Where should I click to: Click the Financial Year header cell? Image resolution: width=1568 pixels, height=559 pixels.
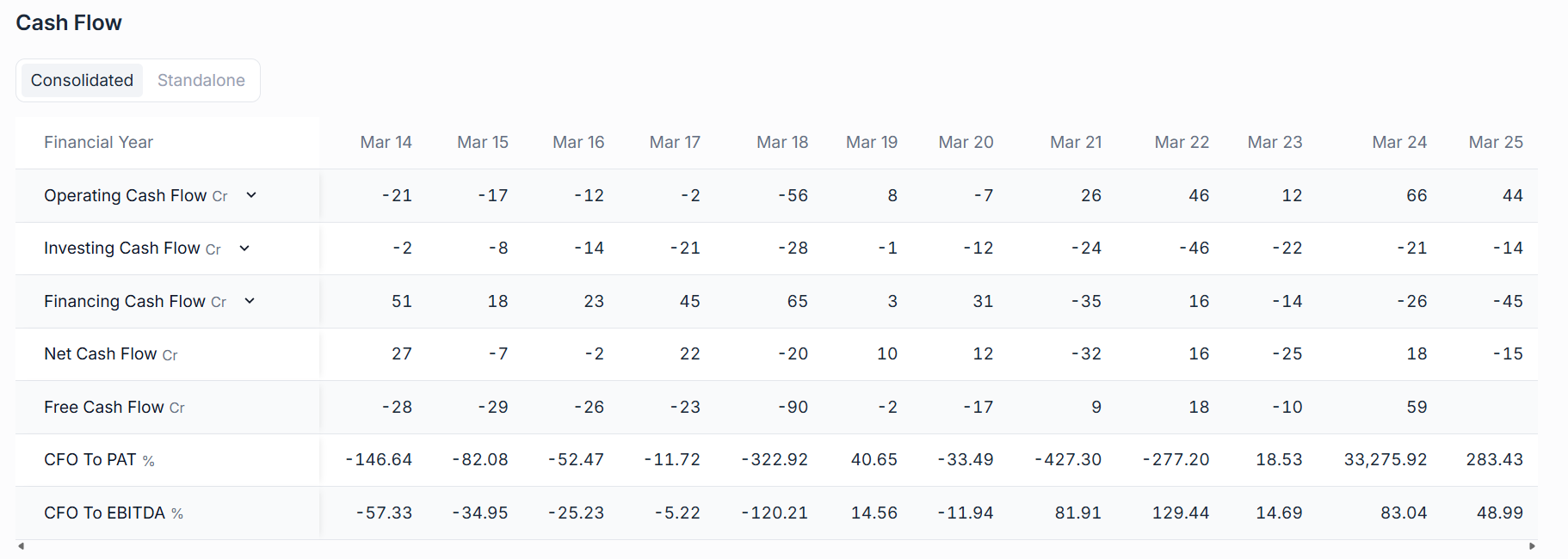click(x=98, y=142)
